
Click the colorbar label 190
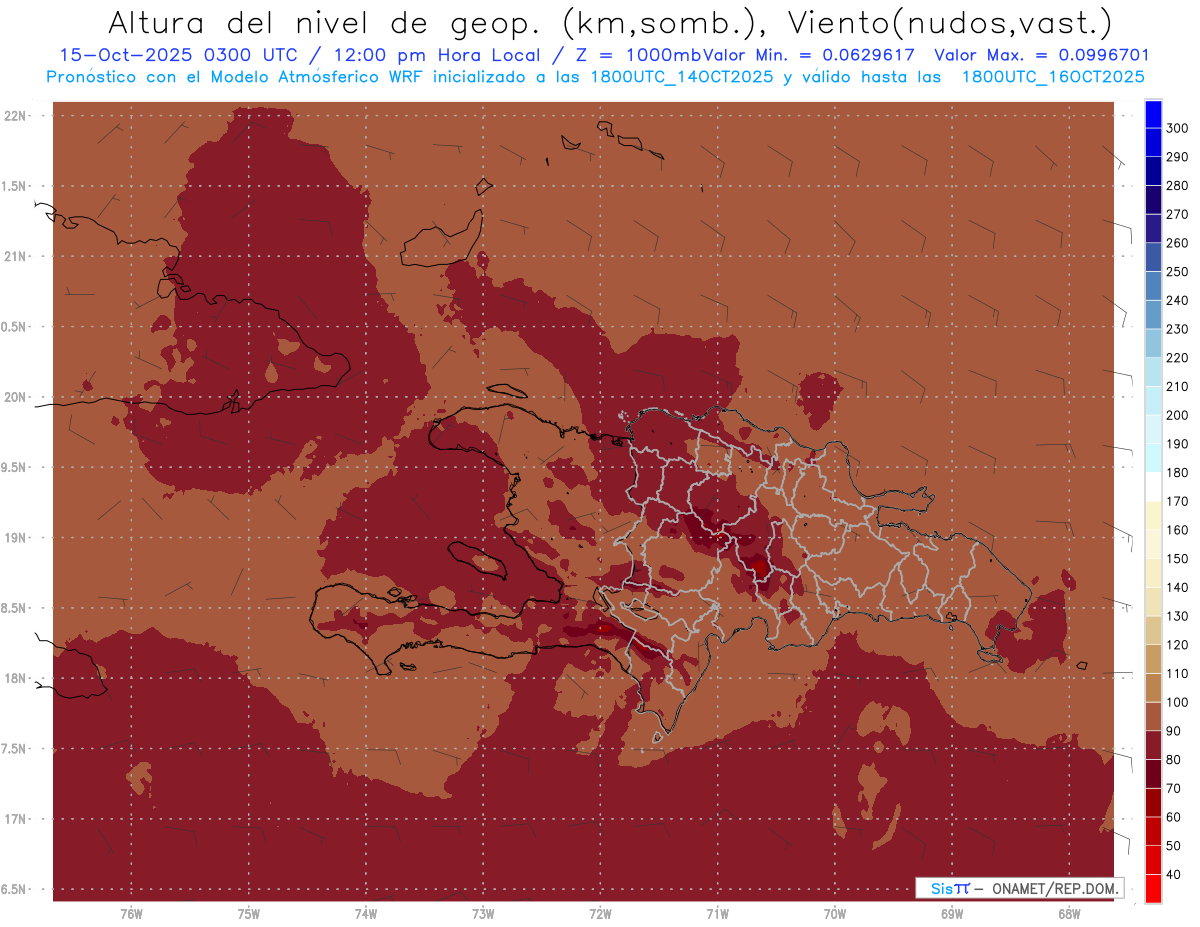click(x=1177, y=445)
